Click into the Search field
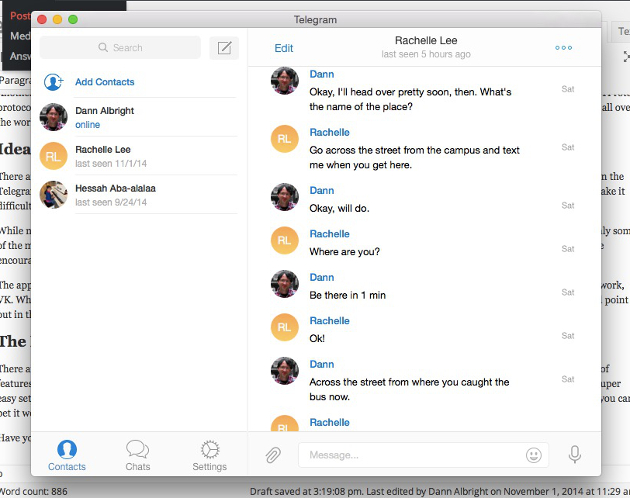 pos(120,48)
